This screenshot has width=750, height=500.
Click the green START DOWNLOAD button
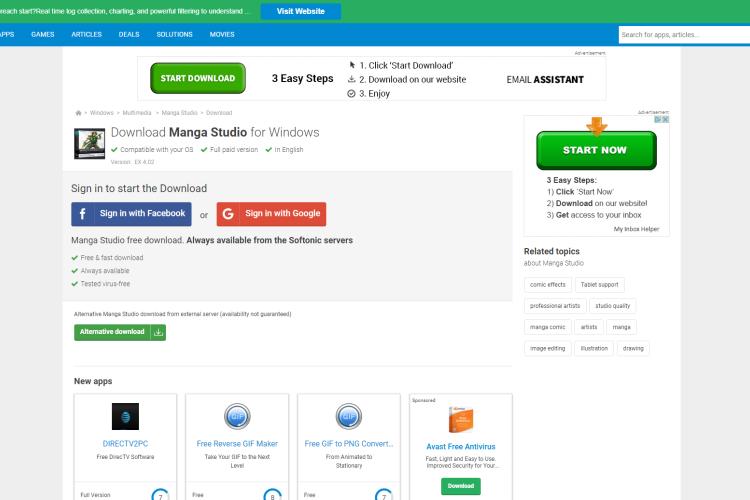click(x=198, y=78)
